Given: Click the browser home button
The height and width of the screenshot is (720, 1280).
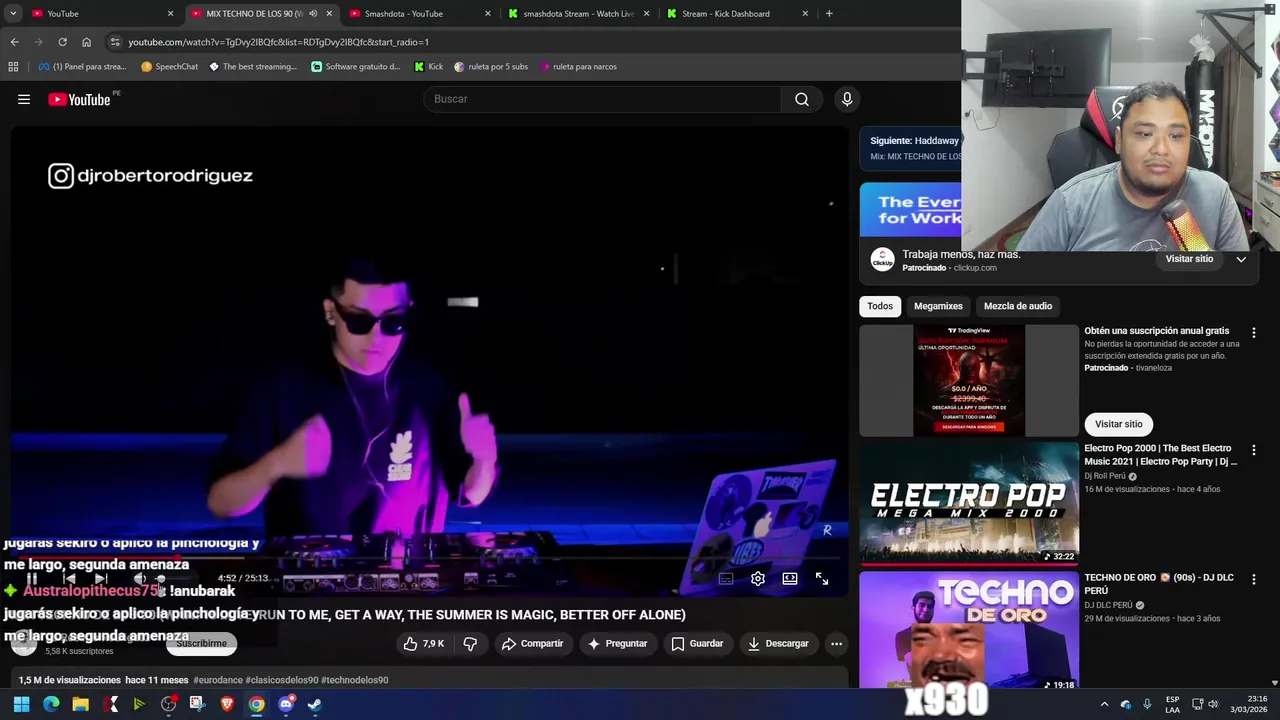Looking at the screenshot, I should click(x=86, y=42).
